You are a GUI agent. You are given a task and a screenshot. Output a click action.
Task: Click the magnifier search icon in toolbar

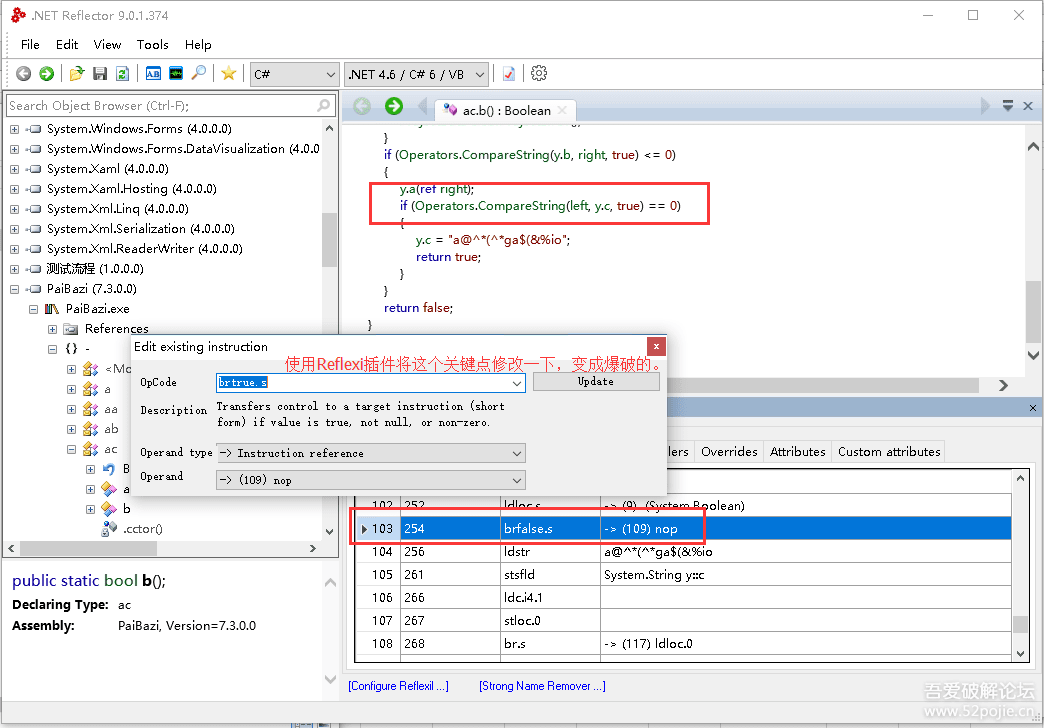pyautogui.click(x=198, y=73)
